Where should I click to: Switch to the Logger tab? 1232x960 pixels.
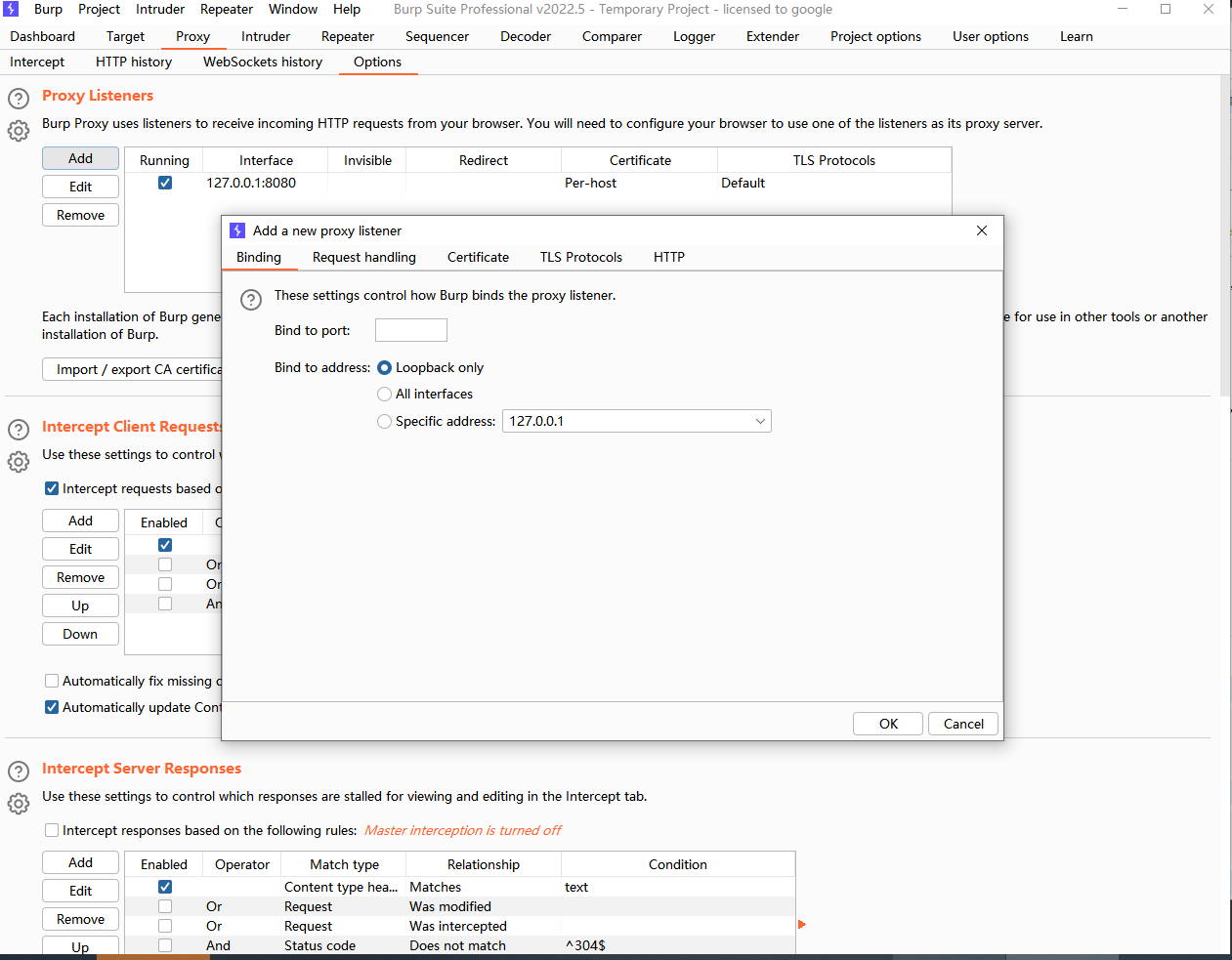(x=694, y=36)
